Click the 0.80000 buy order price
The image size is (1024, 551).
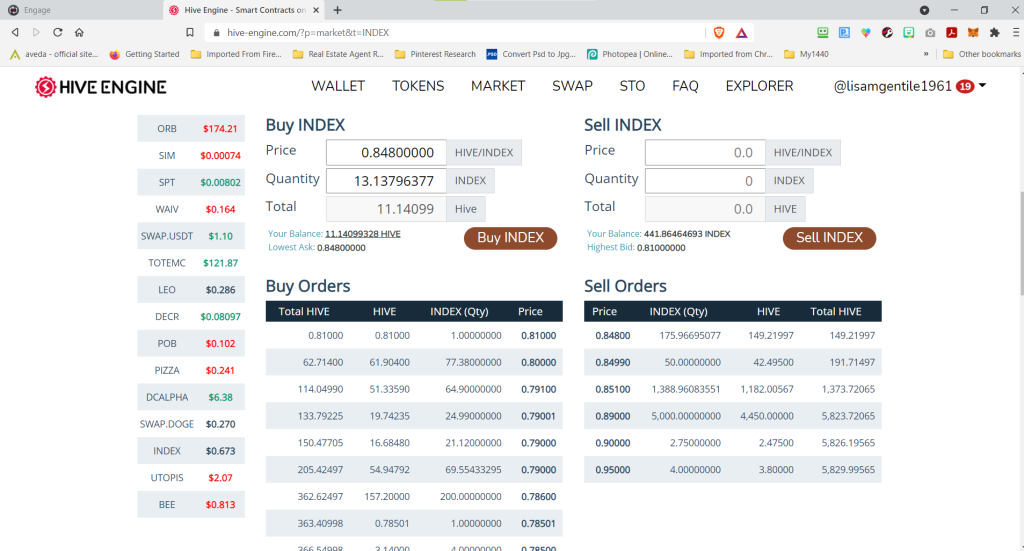click(x=538, y=362)
